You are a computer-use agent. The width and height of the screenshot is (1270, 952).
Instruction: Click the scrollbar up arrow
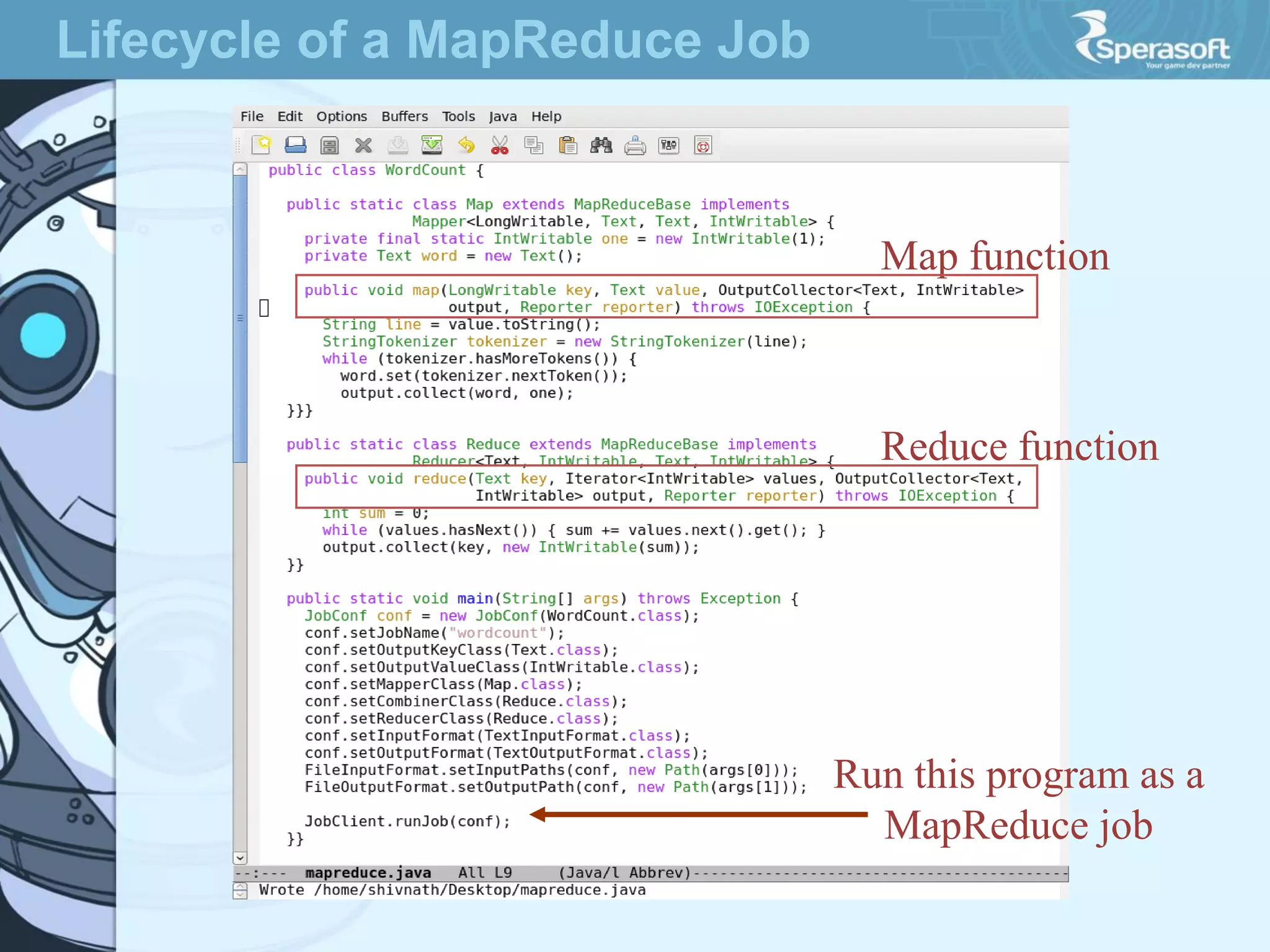pyautogui.click(x=240, y=169)
